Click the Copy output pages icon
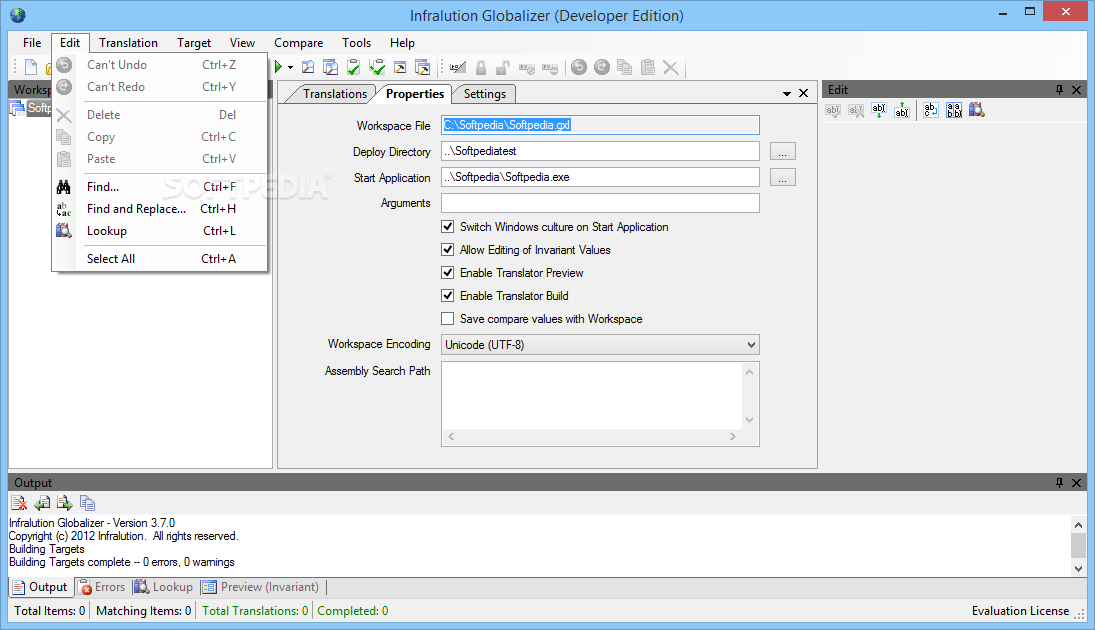Image resolution: width=1095 pixels, height=630 pixels. pos(87,502)
